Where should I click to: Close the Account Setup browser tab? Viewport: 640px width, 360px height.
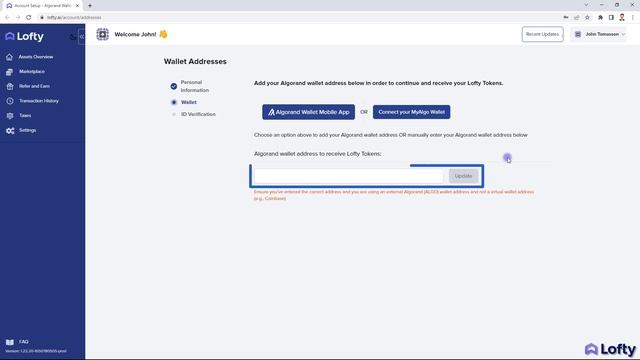(77, 6)
